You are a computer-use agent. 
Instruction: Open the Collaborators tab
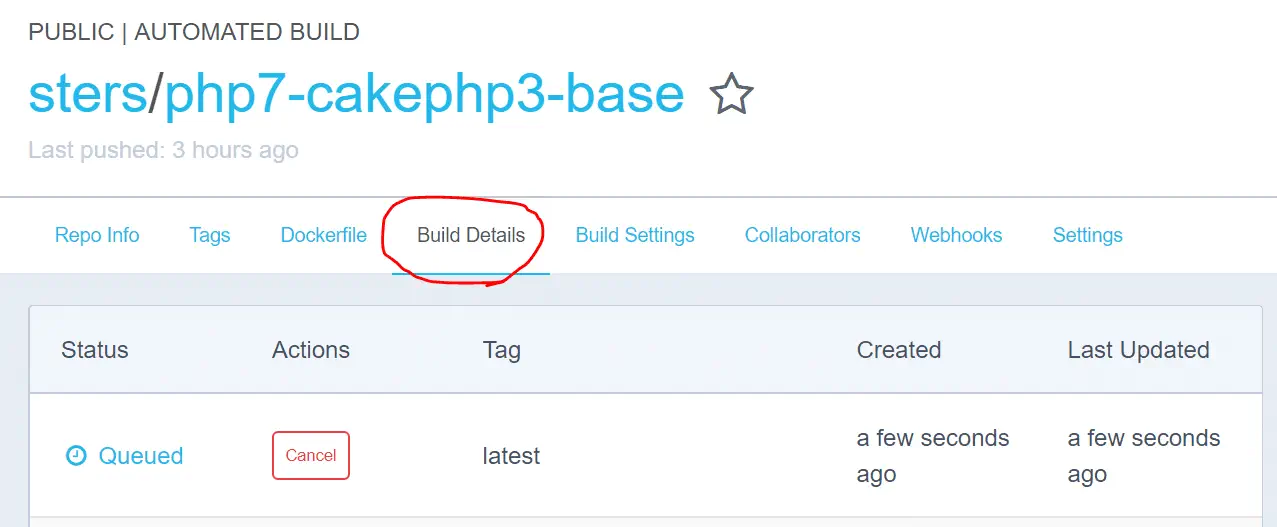tap(802, 235)
